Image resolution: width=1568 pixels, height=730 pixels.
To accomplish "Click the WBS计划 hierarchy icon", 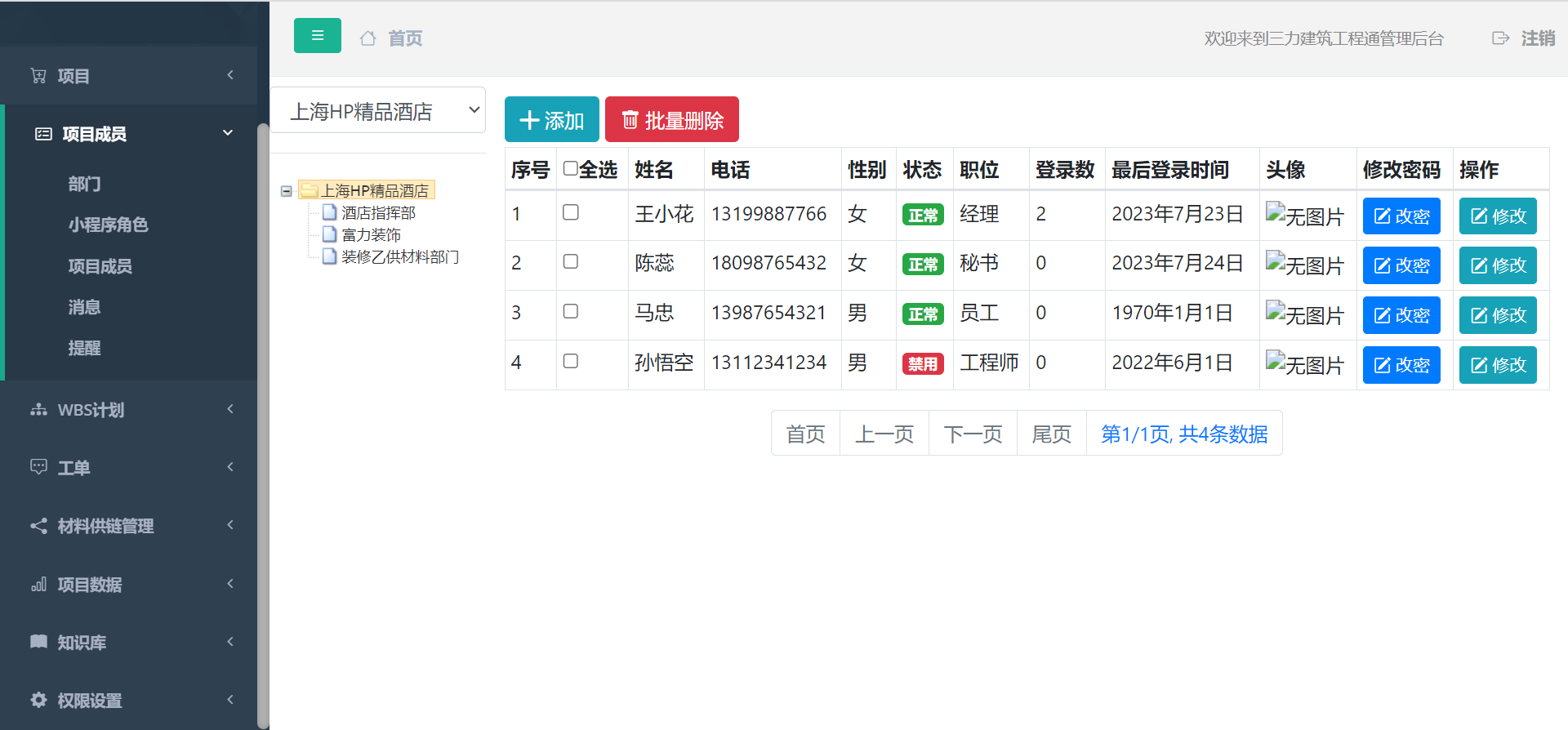I will tap(38, 410).
